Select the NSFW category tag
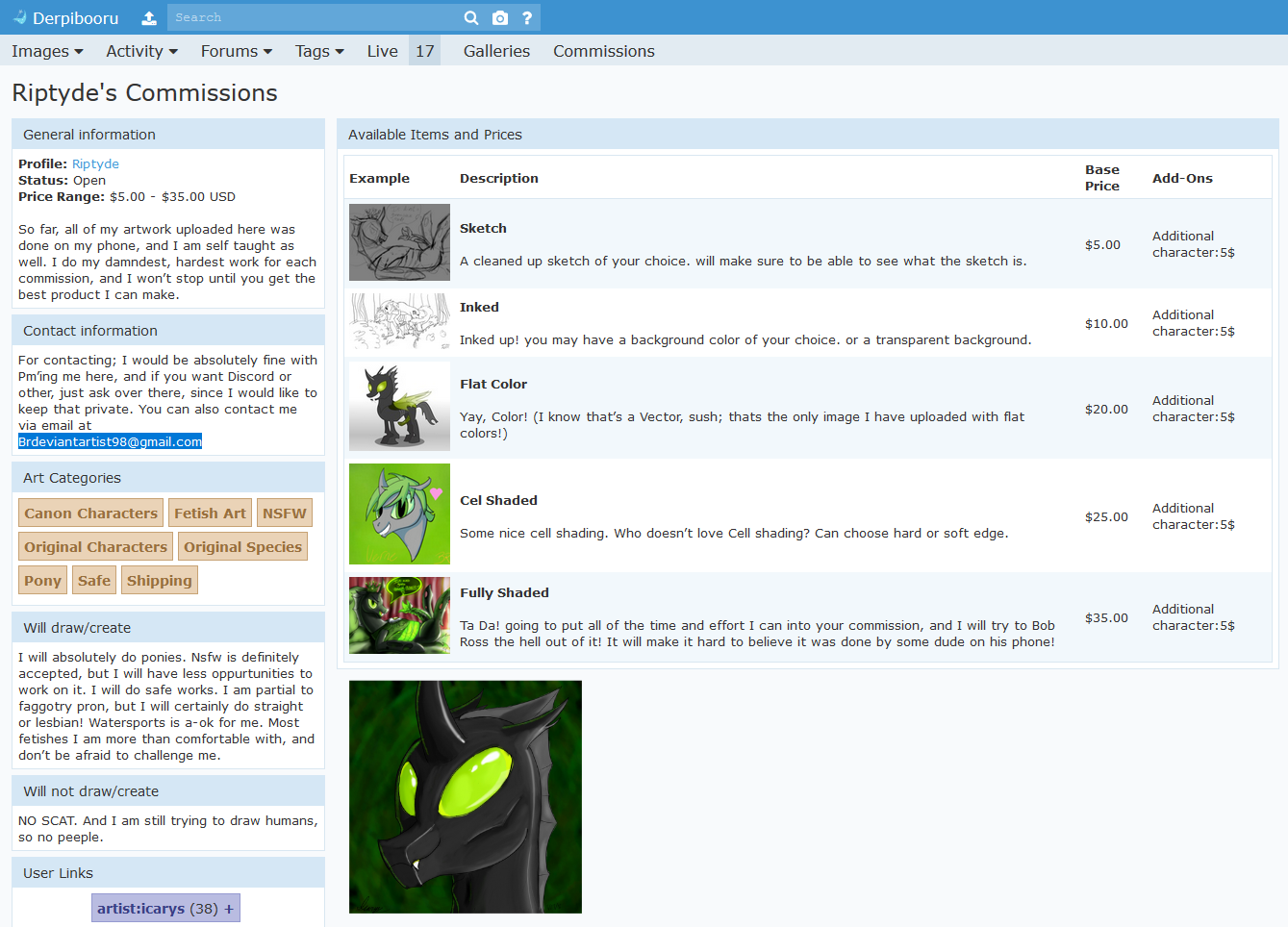Viewport: 1288px width, 927px height. pyautogui.click(x=285, y=514)
